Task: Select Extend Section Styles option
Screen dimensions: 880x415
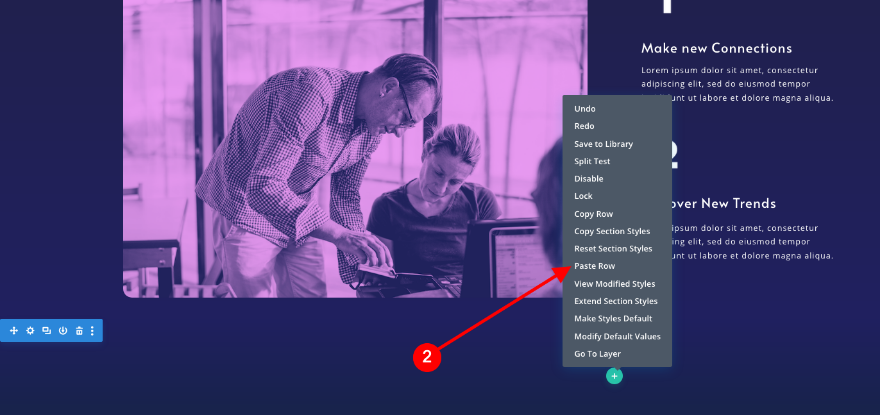Action: [617, 302]
